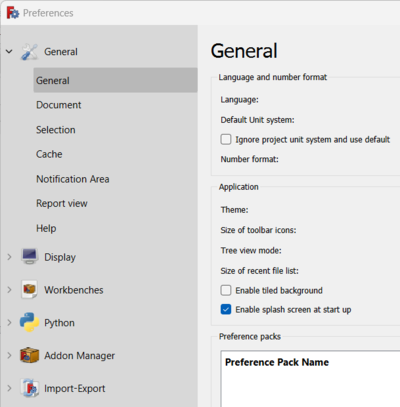
Task: Expand the Workbenches category
Action: pyautogui.click(x=9, y=290)
